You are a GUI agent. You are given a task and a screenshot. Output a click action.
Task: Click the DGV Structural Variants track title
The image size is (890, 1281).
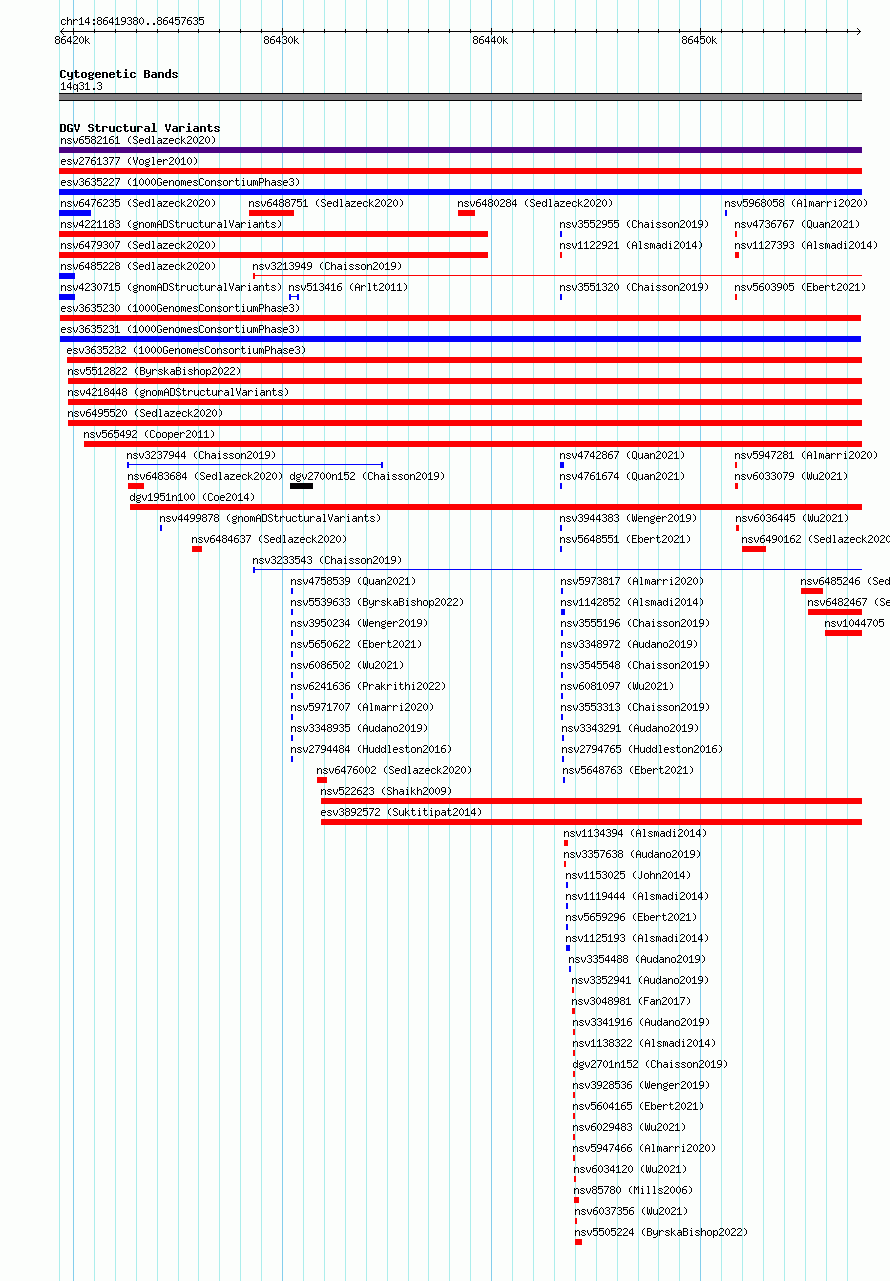coord(139,128)
